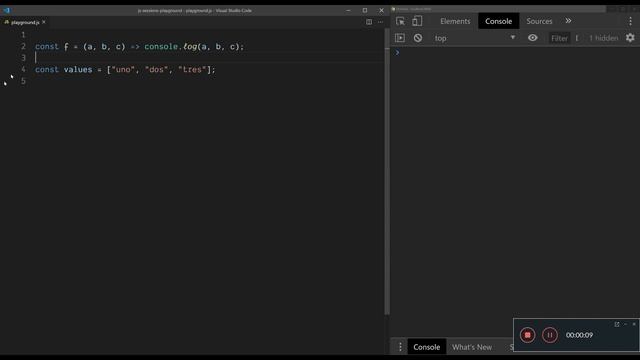Toggle the live expression eye icon
This screenshot has width=640, height=360.
pyautogui.click(x=532, y=38)
